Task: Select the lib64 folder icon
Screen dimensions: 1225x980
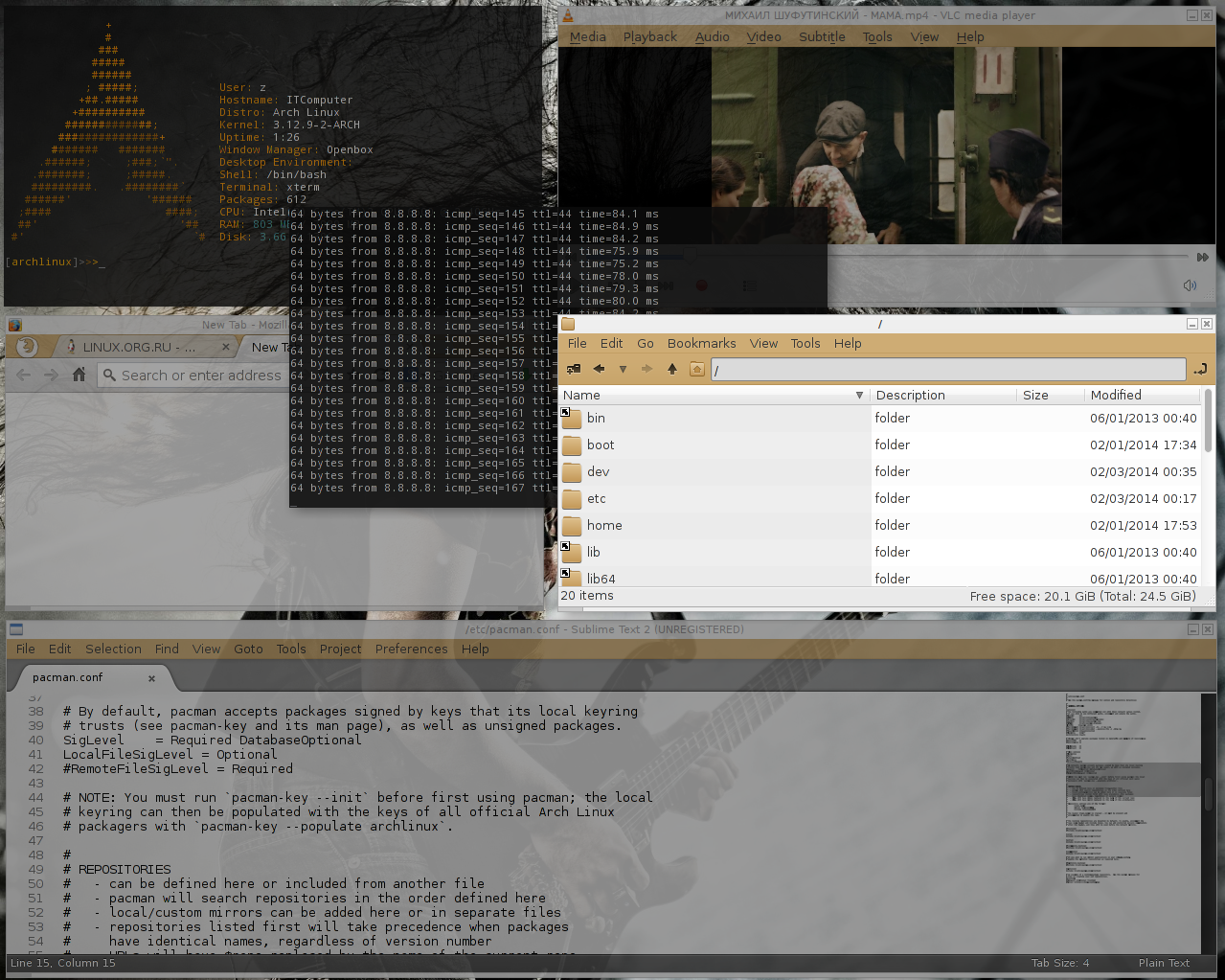Action: click(x=572, y=578)
